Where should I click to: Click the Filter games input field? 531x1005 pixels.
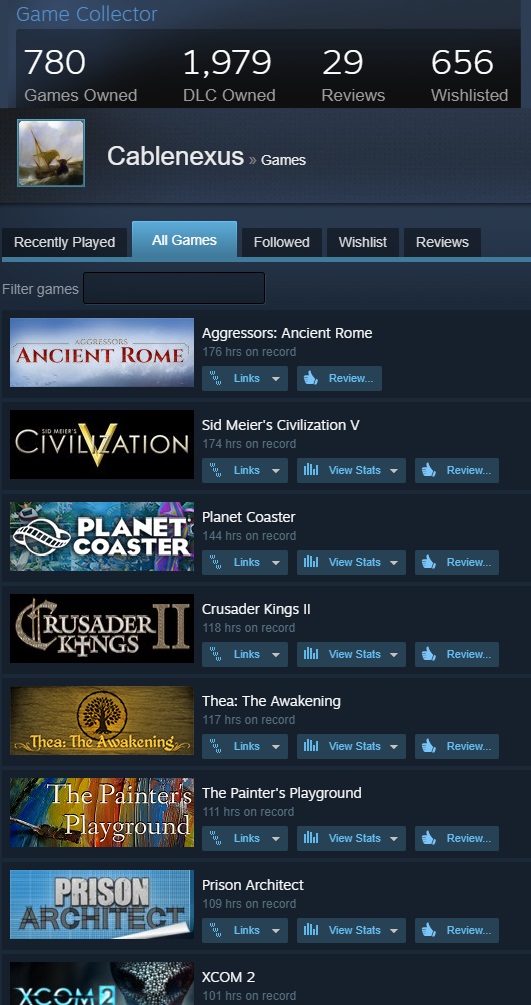pyautogui.click(x=174, y=288)
